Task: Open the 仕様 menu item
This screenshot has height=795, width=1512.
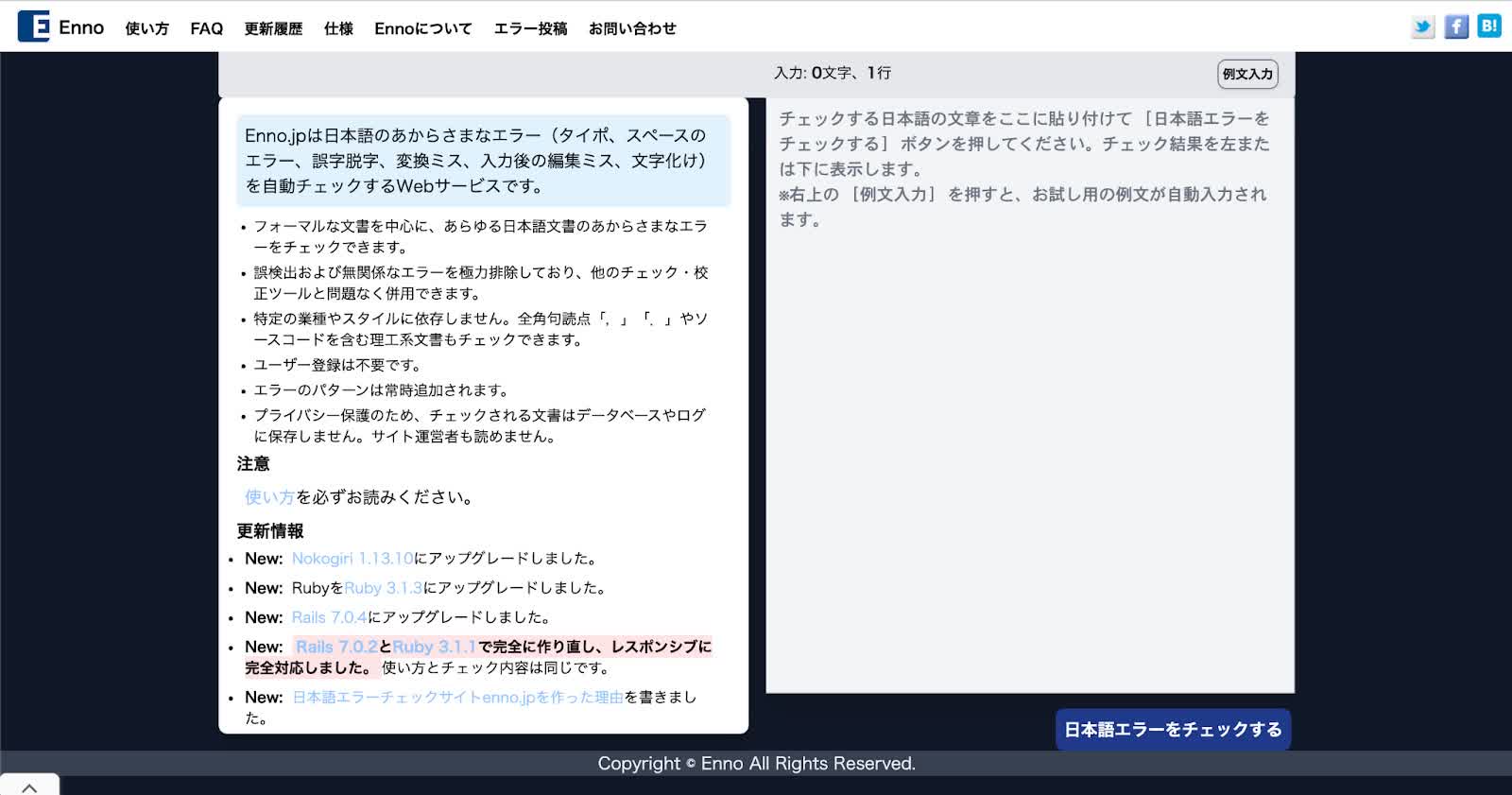Action: point(338,28)
